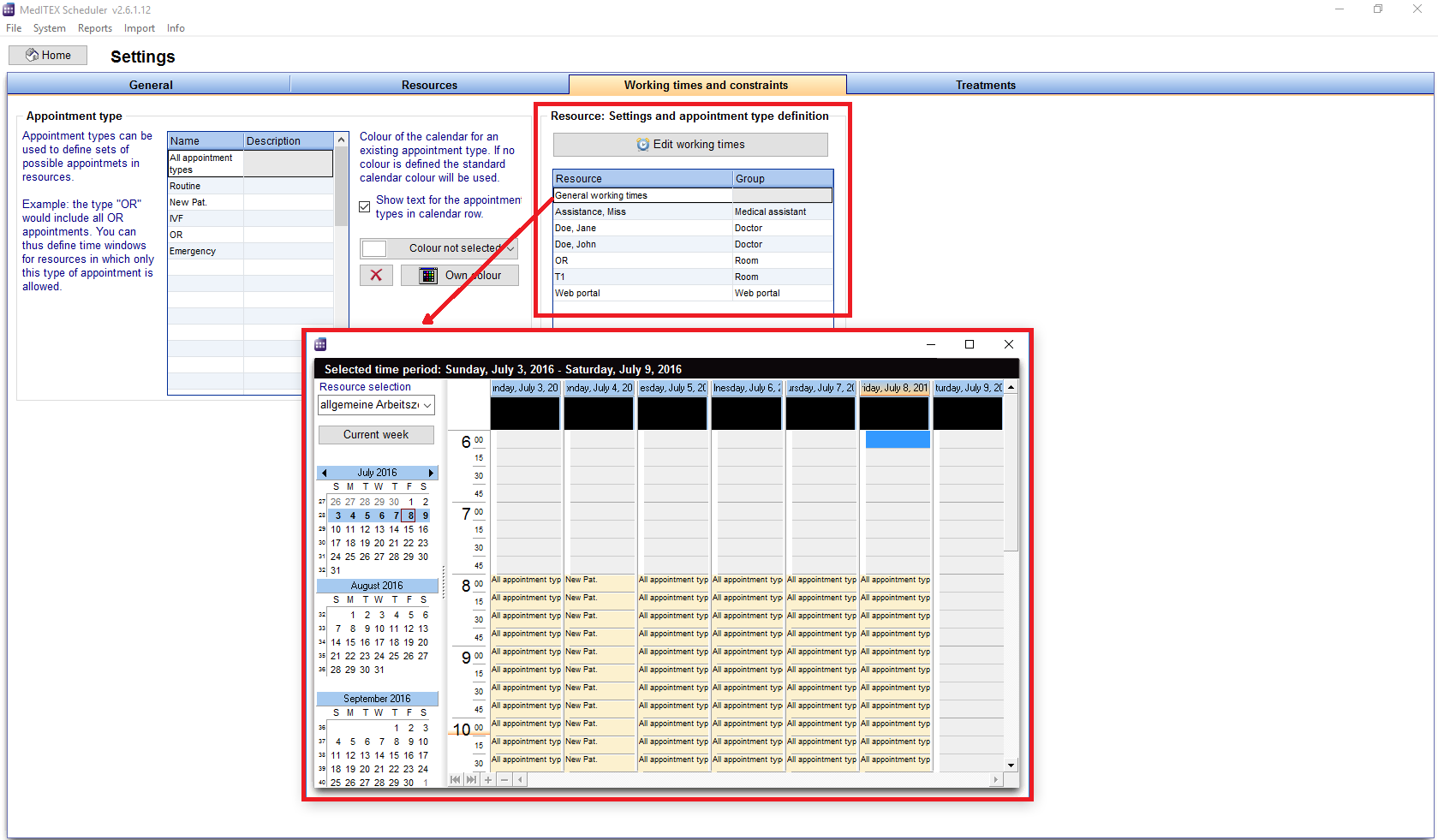Screen dimensions: 1438x840
Task: Open the System menu
Action: [x=49, y=28]
